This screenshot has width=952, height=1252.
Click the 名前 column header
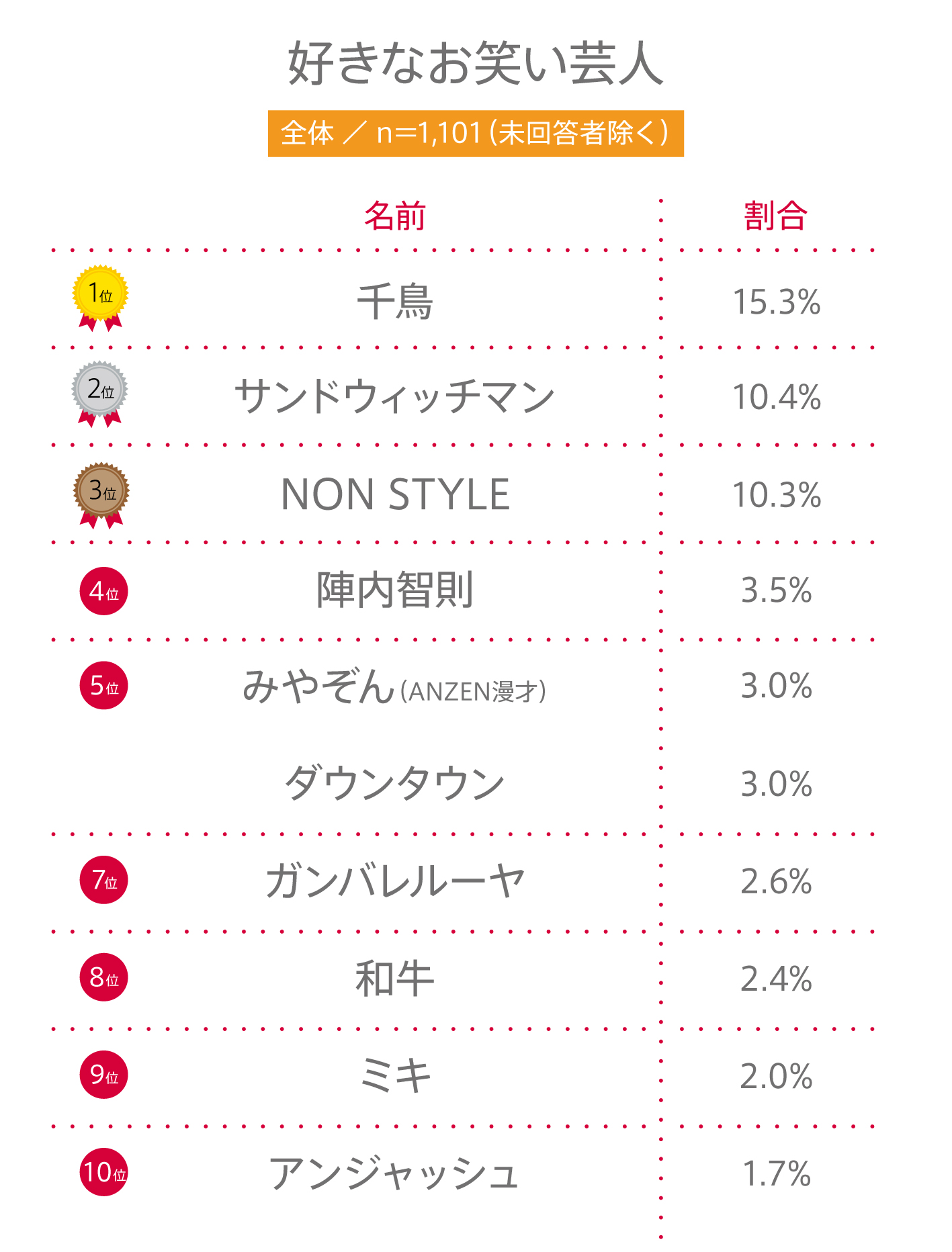(395, 216)
